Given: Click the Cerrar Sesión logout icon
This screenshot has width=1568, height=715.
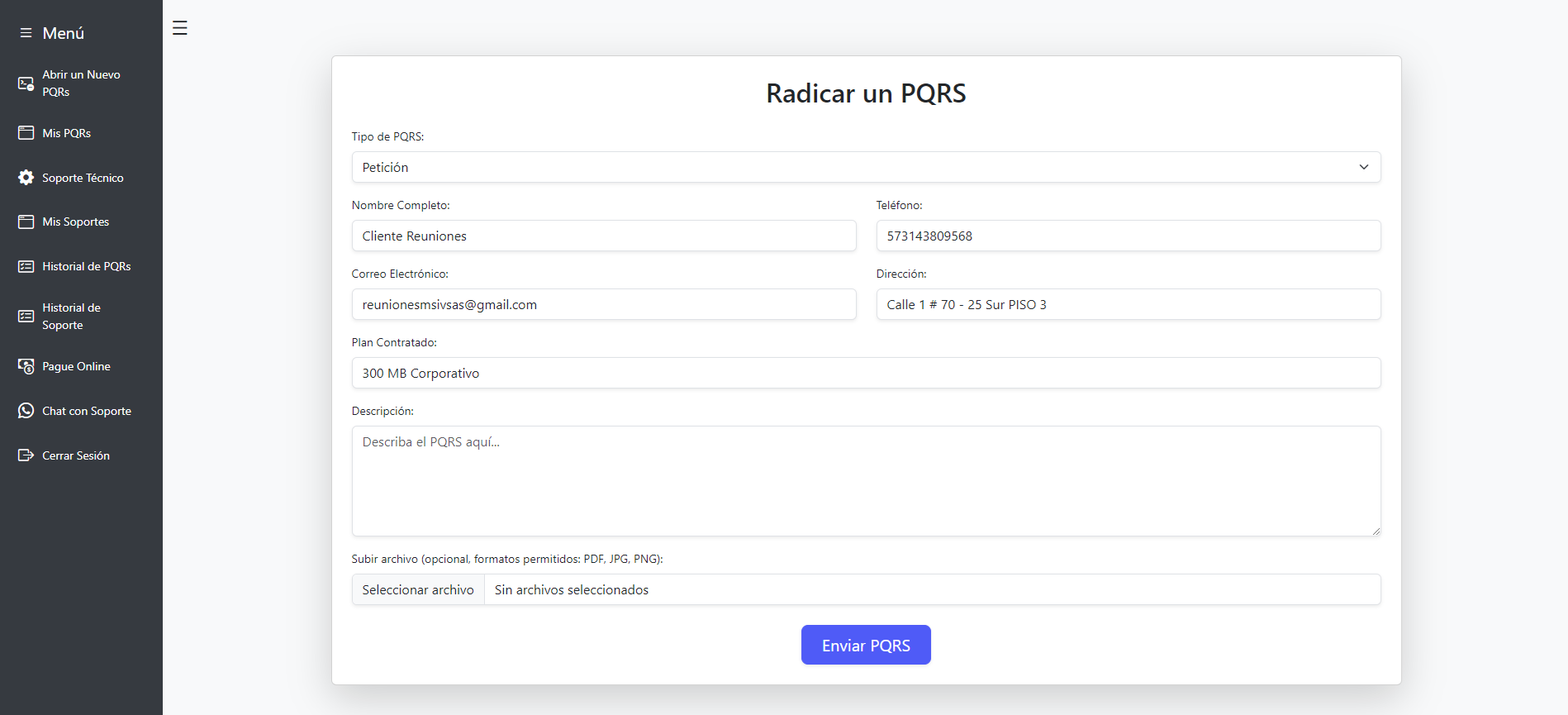Looking at the screenshot, I should click(26, 455).
